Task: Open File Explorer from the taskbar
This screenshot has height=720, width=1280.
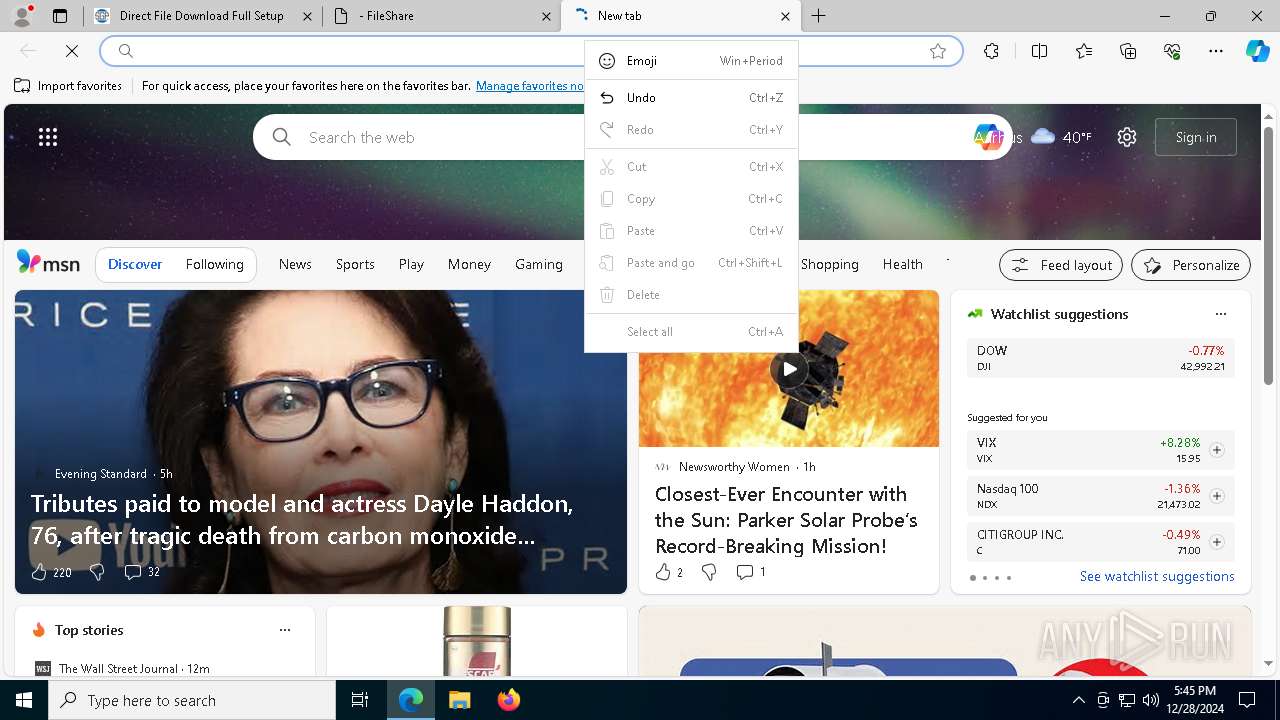Action: 459,700
